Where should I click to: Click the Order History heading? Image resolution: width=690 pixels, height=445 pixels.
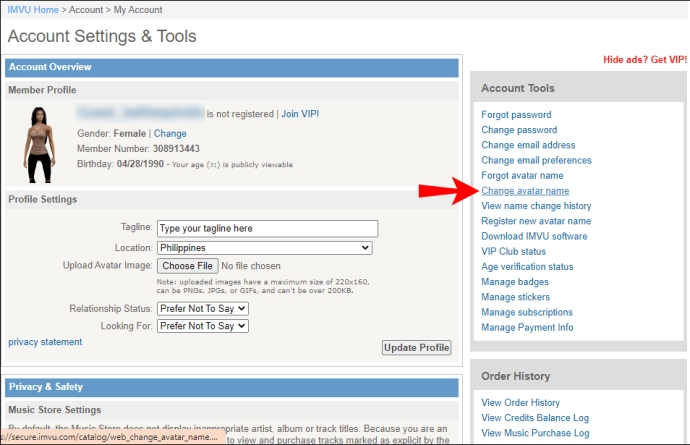(x=516, y=376)
